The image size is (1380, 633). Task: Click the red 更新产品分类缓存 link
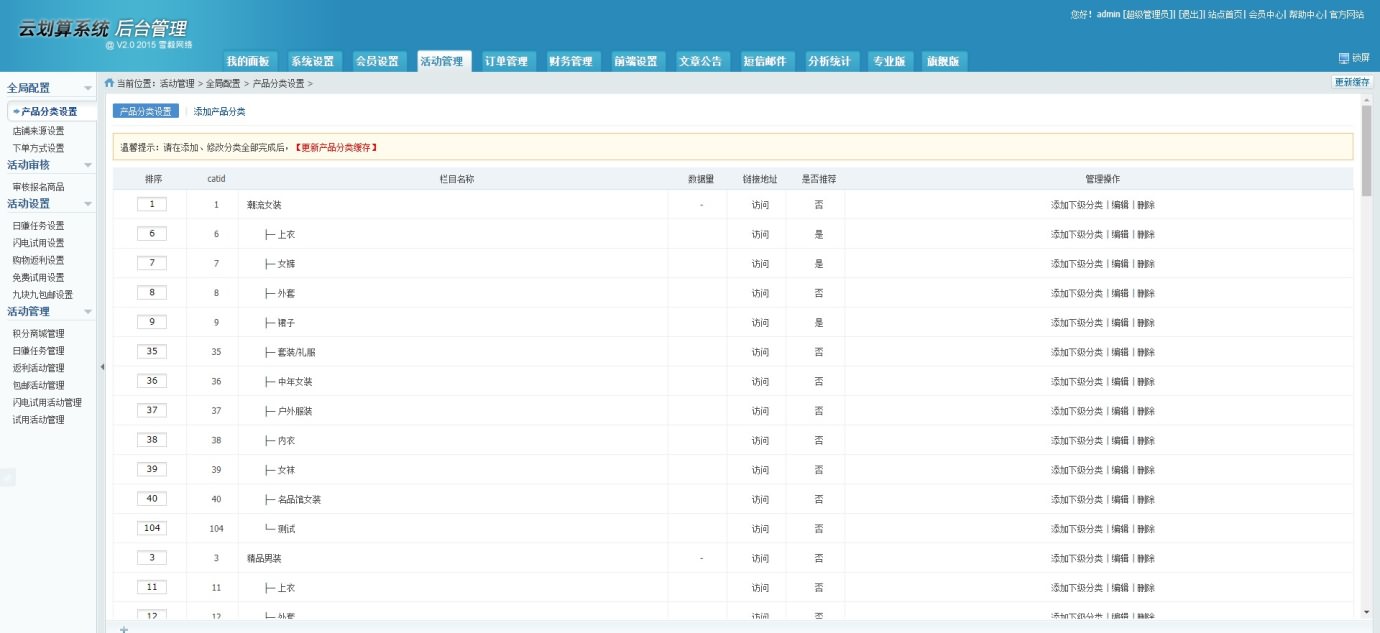[x=336, y=147]
